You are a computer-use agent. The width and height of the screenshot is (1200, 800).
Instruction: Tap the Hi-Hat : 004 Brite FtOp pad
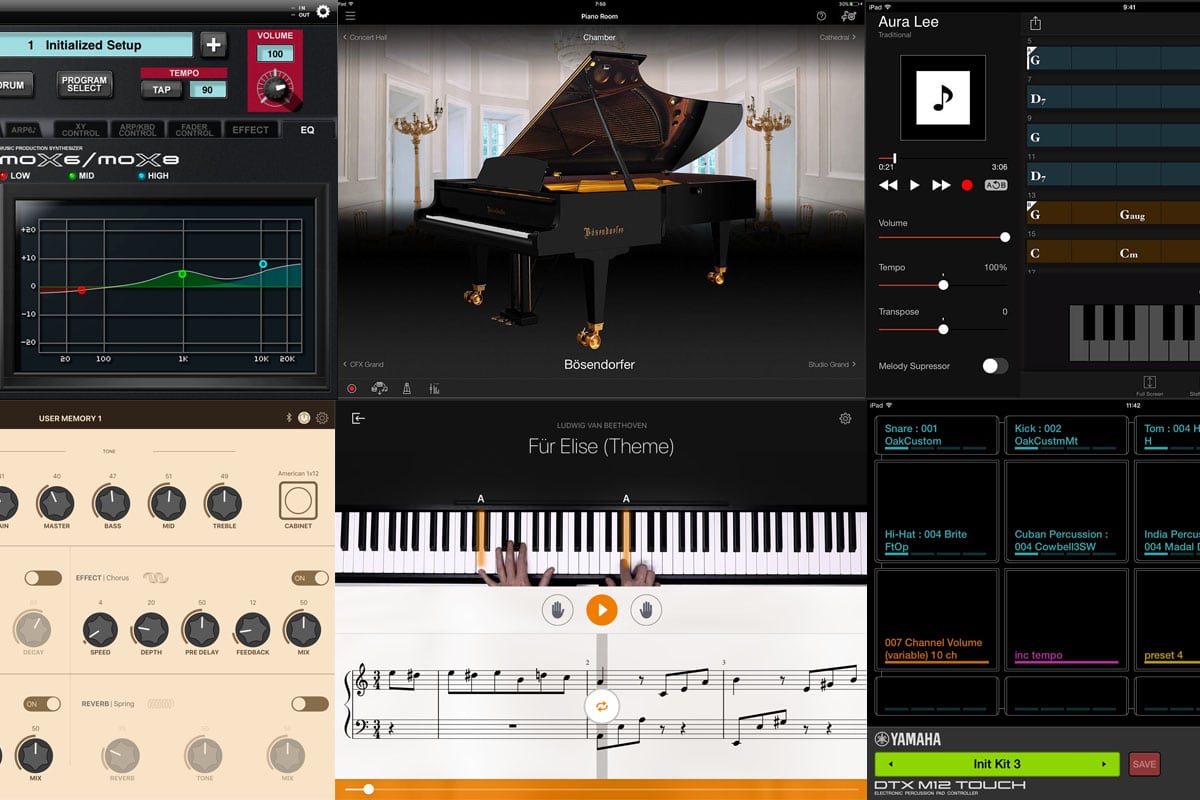click(936, 510)
